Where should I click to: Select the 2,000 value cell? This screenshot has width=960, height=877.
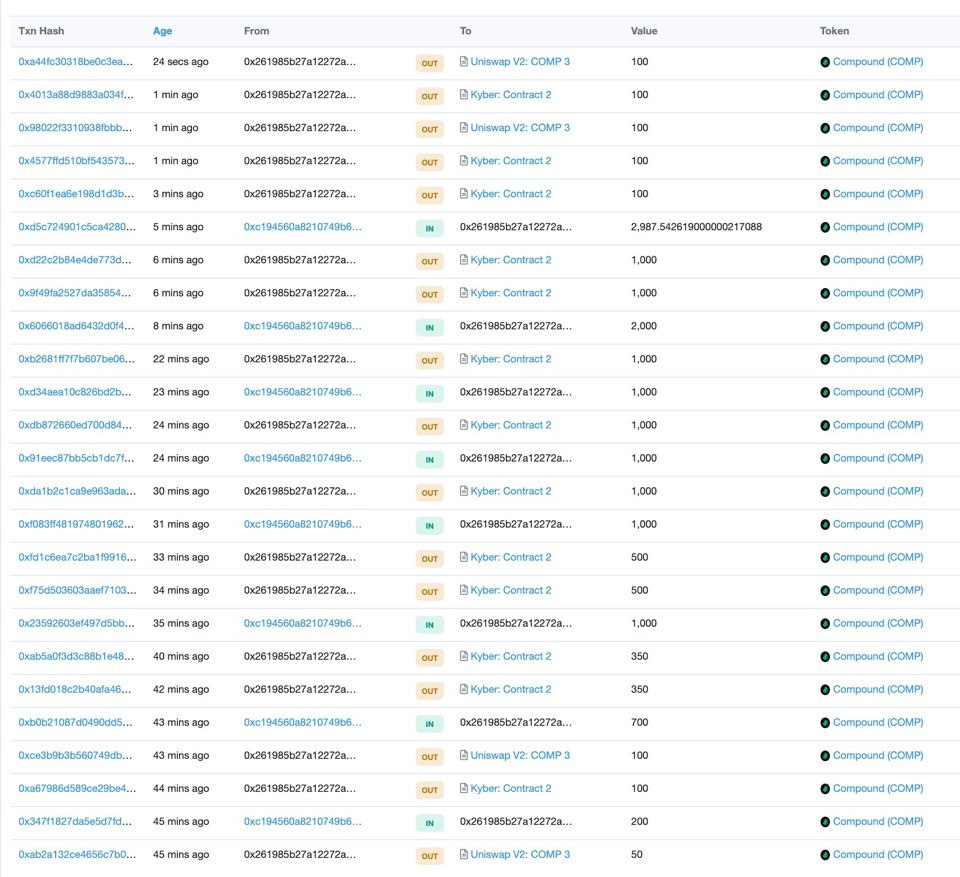(x=643, y=326)
